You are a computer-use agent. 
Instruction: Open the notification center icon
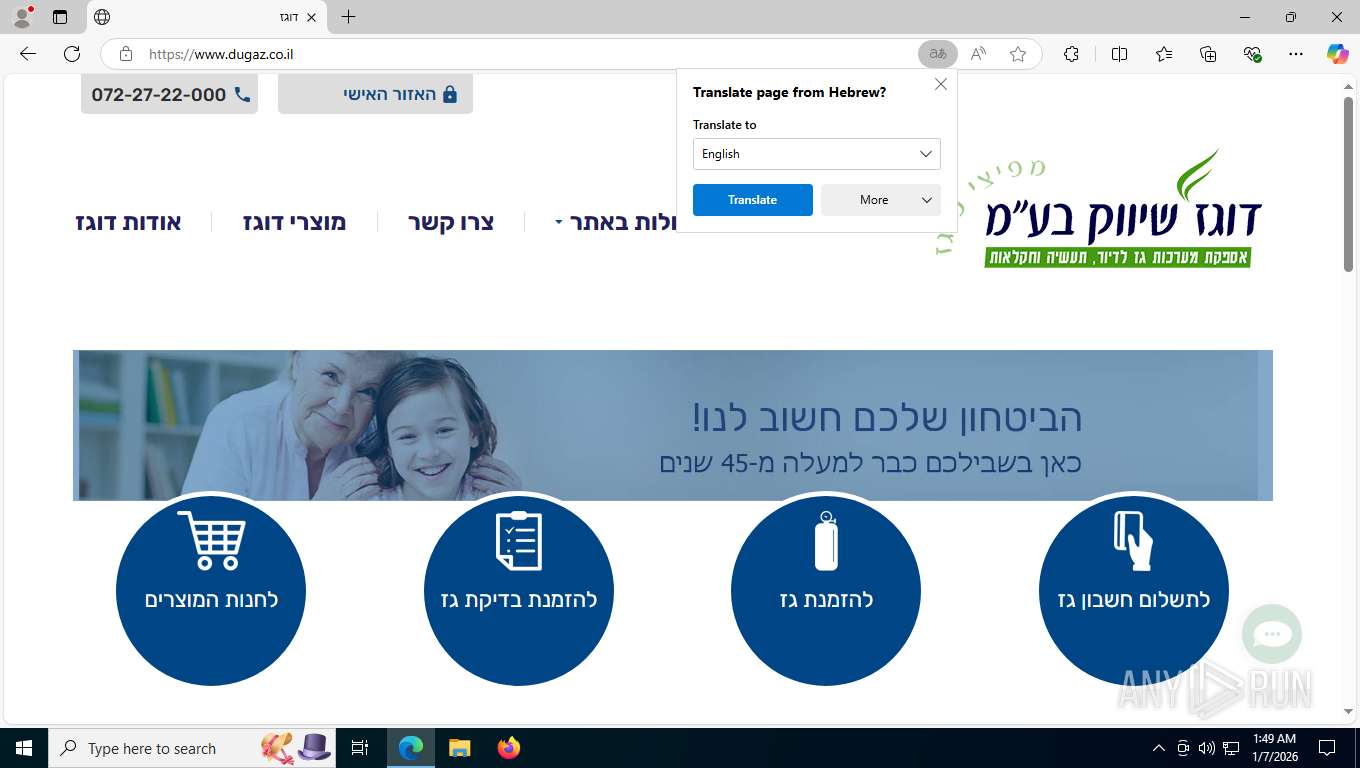point(1327,748)
